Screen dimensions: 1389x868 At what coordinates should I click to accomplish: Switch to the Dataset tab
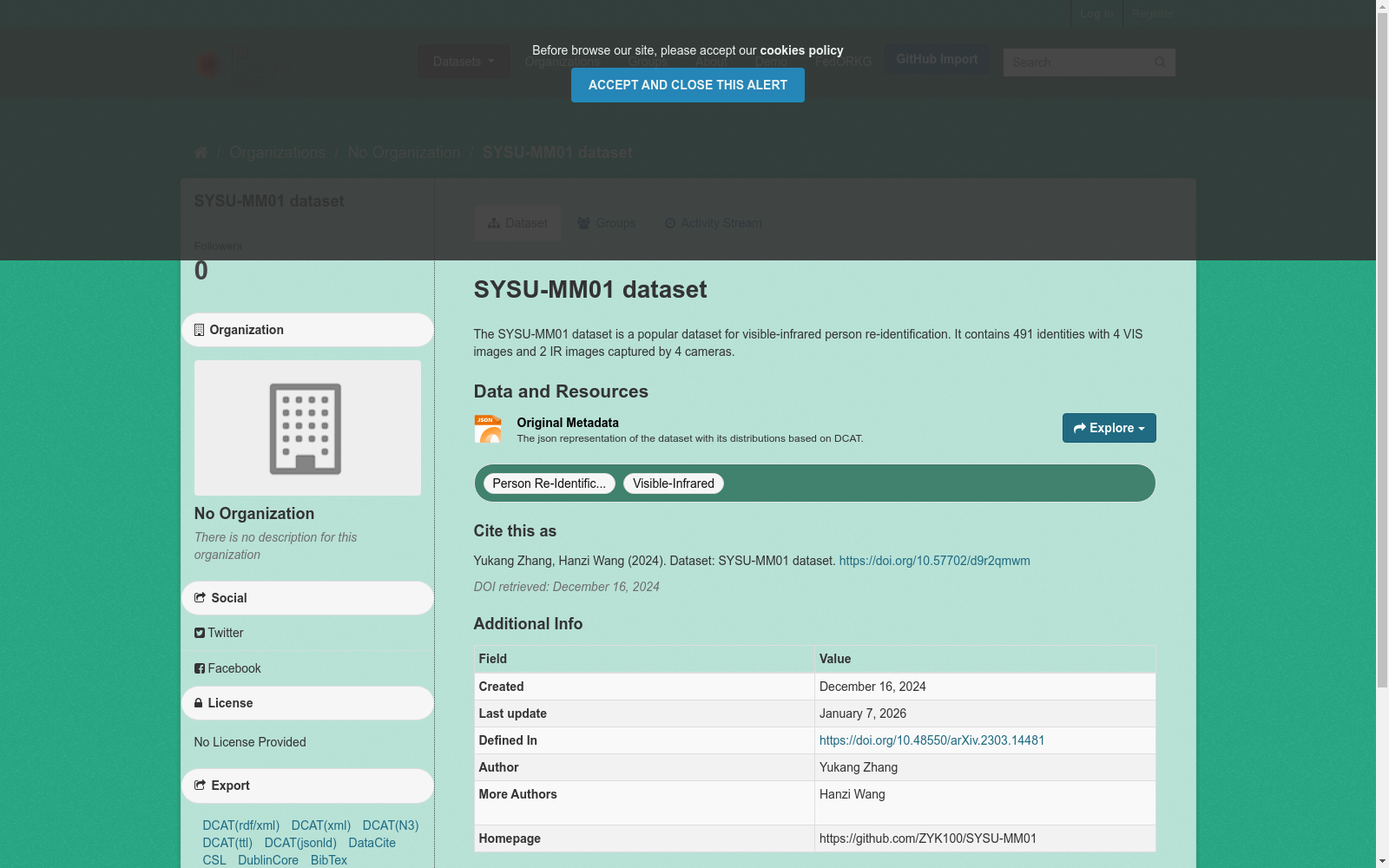(517, 223)
